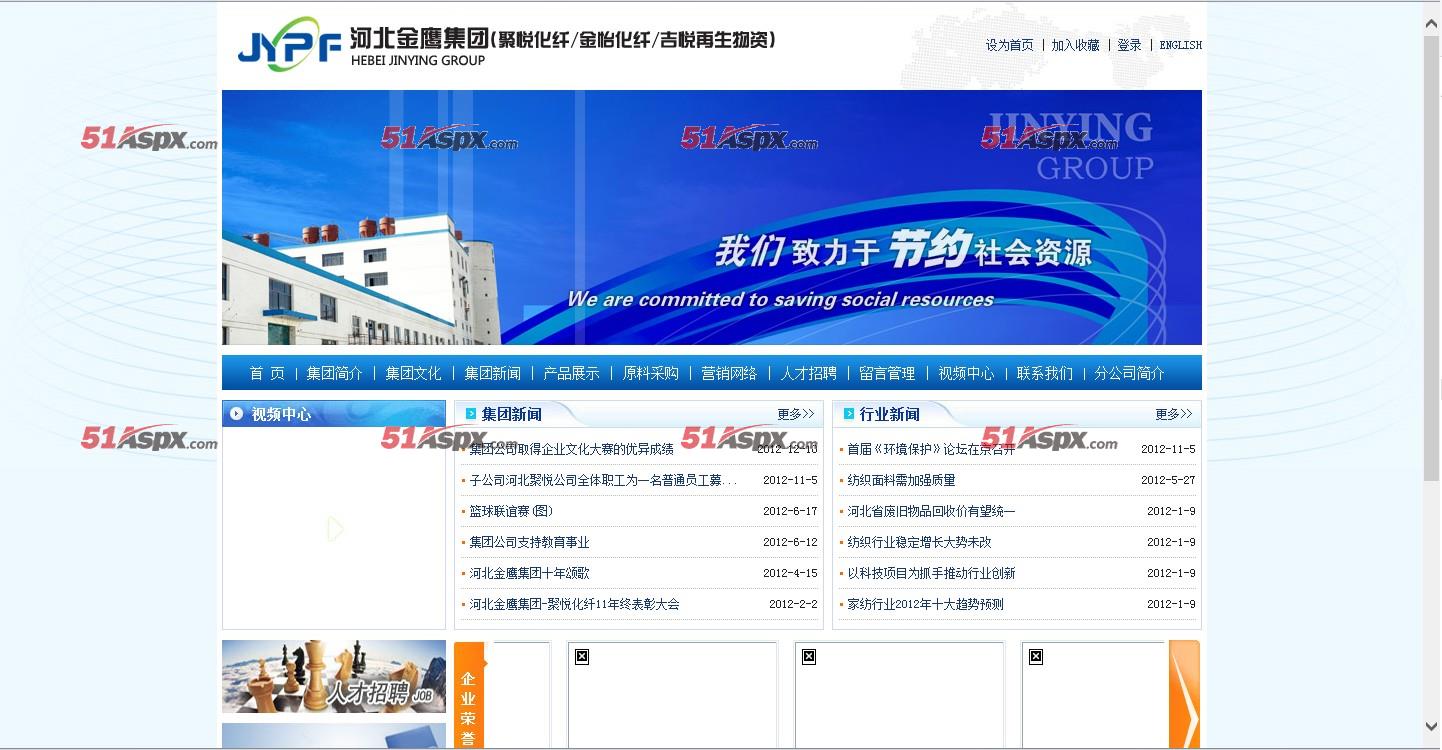Open news 以科技项目为抓手推动行业创新
The image size is (1442, 750).
click(931, 573)
